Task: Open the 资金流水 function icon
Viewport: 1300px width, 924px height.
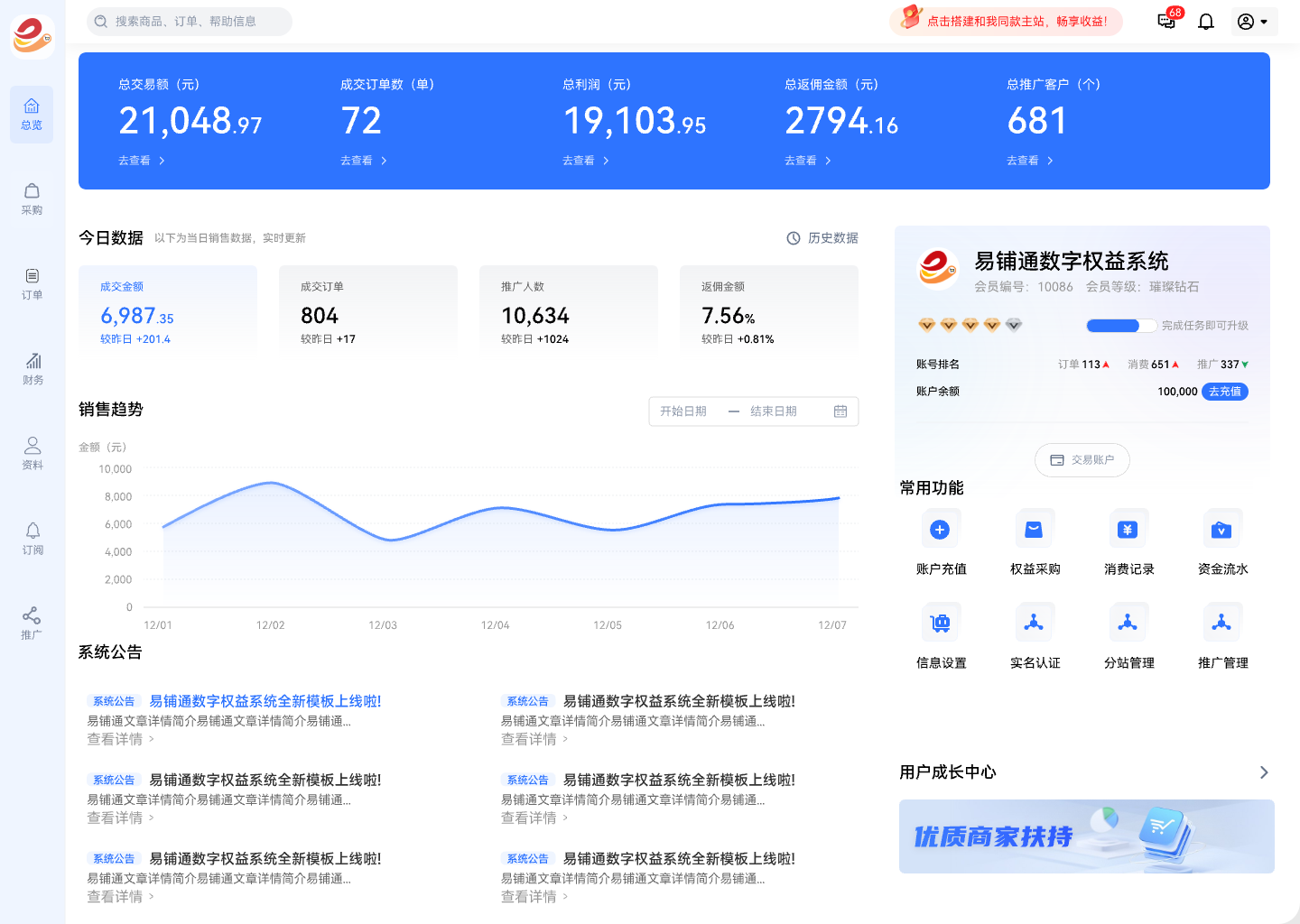Action: 1221,530
